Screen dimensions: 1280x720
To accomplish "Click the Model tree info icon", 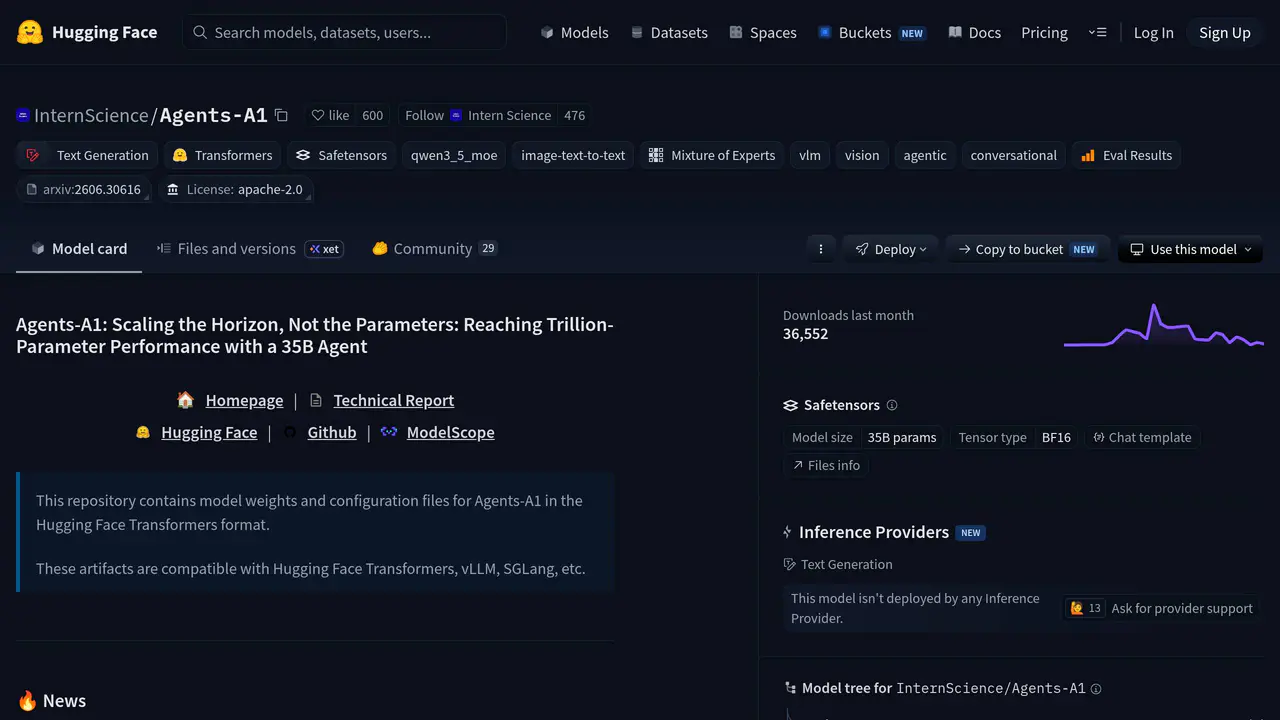I will point(1096,689).
